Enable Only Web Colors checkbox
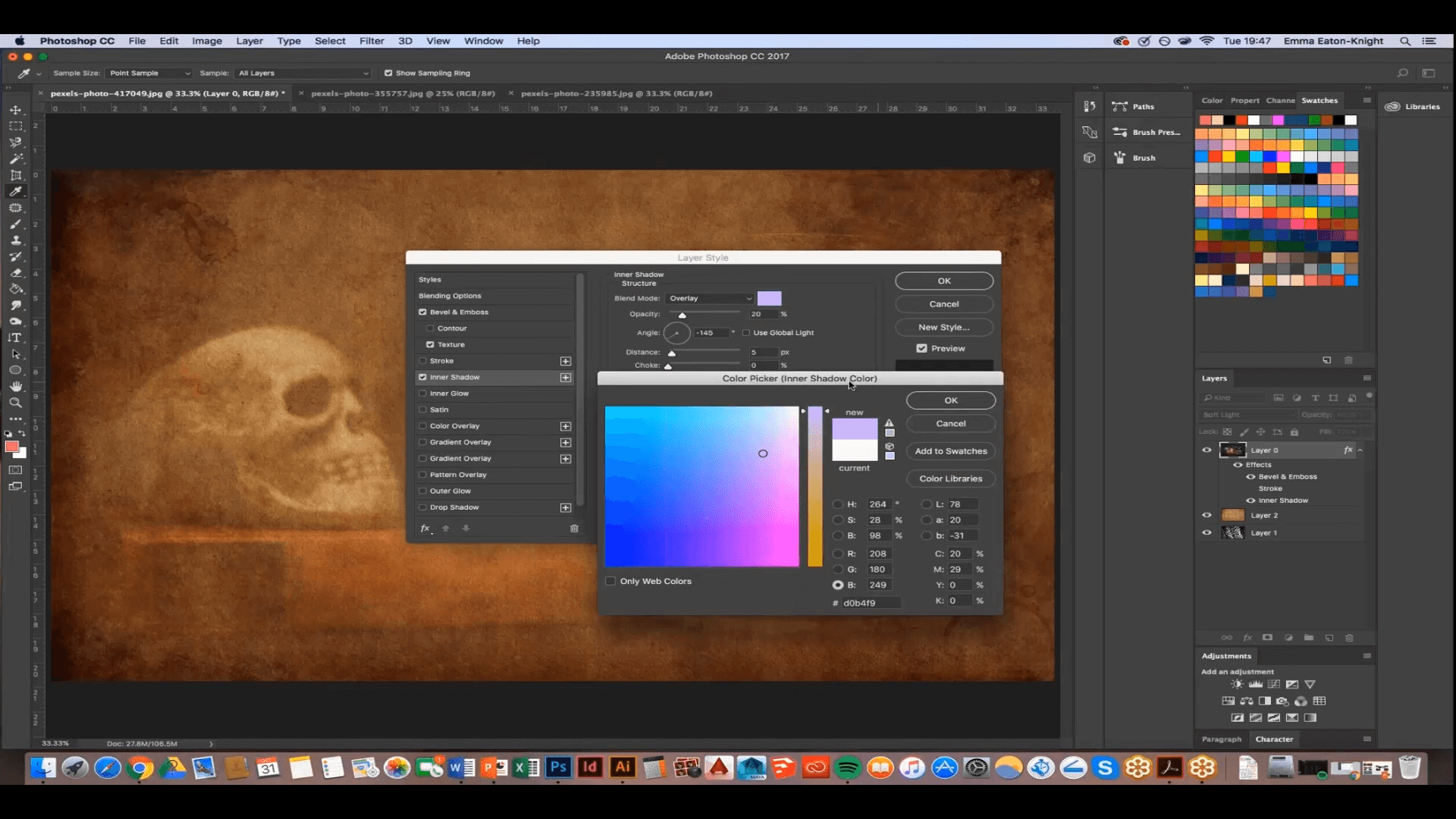Image resolution: width=1456 pixels, height=819 pixels. click(x=610, y=580)
